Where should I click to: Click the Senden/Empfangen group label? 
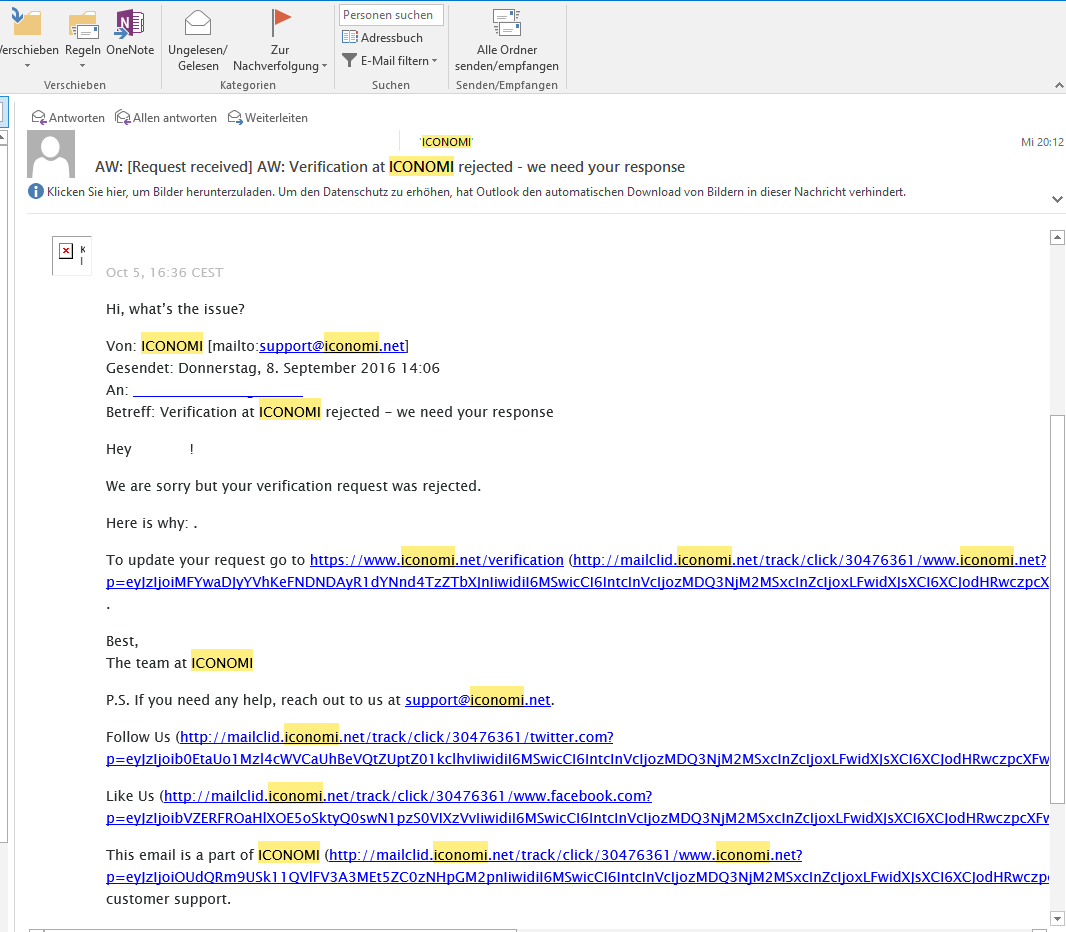pos(506,85)
